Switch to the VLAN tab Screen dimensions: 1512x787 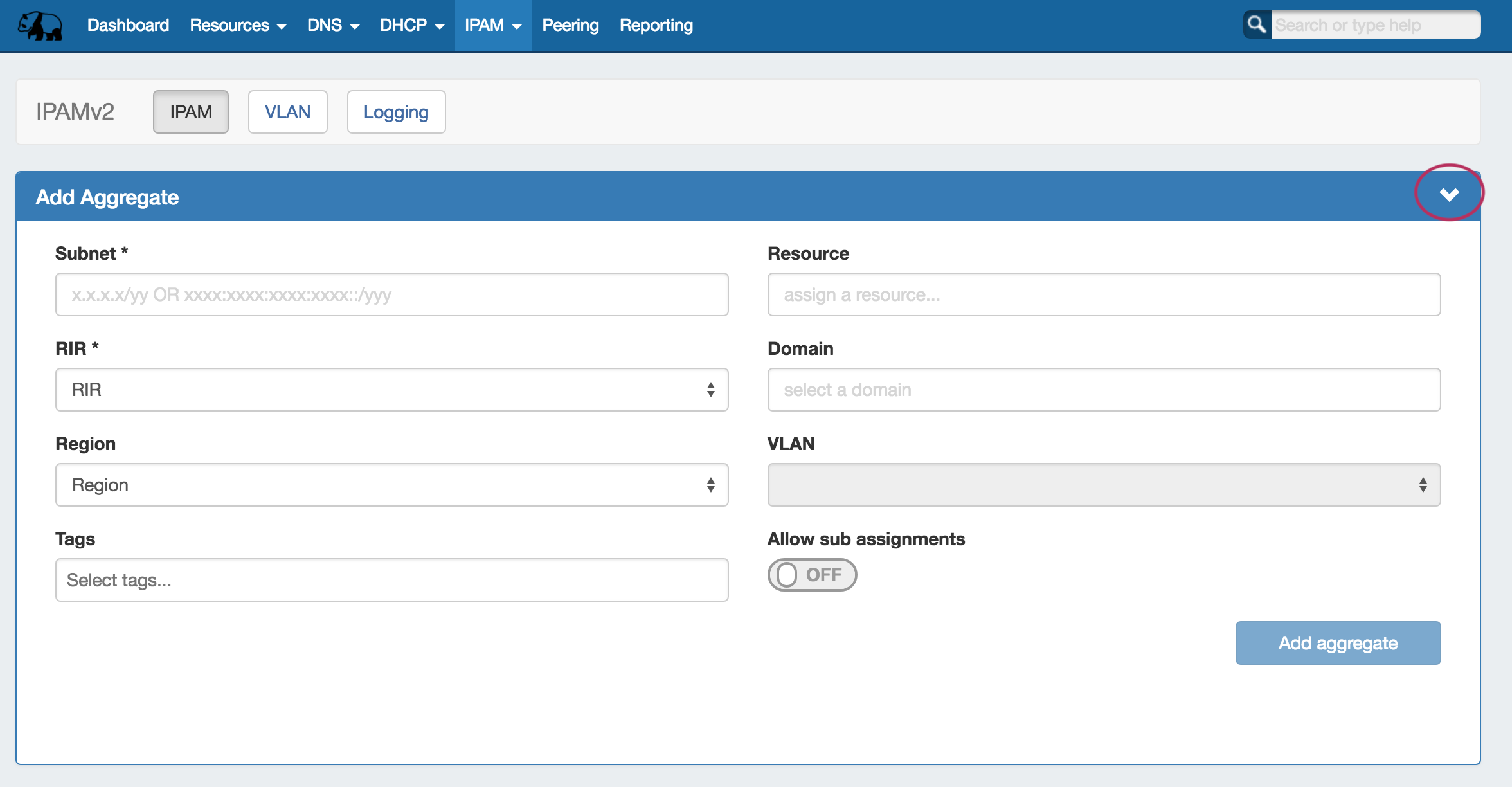point(287,112)
